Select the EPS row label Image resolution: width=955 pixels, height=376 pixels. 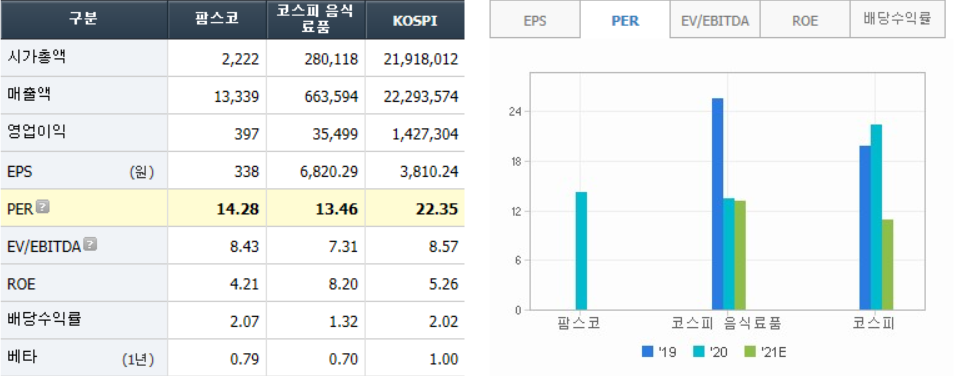tap(19, 172)
